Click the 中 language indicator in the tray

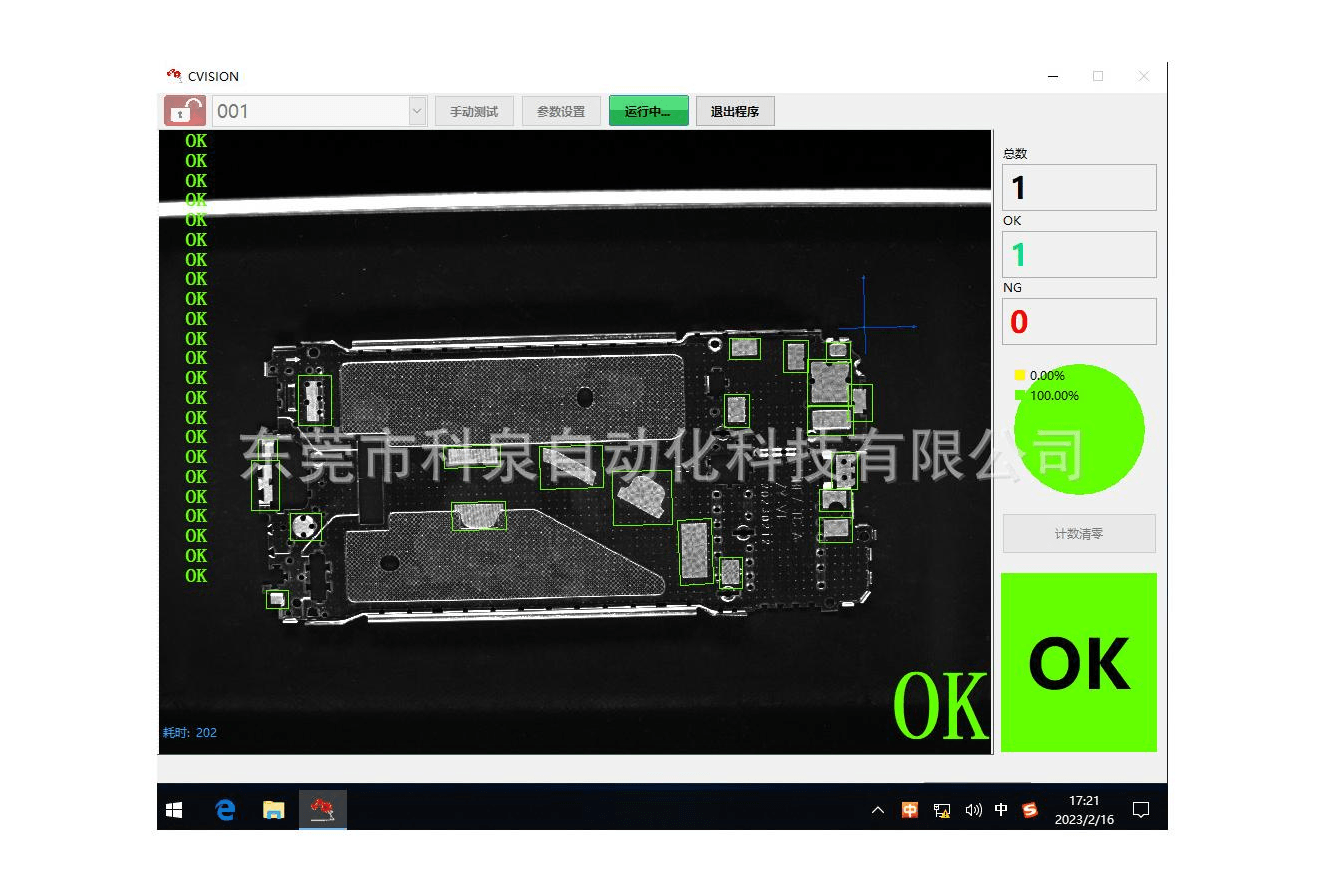click(1001, 810)
